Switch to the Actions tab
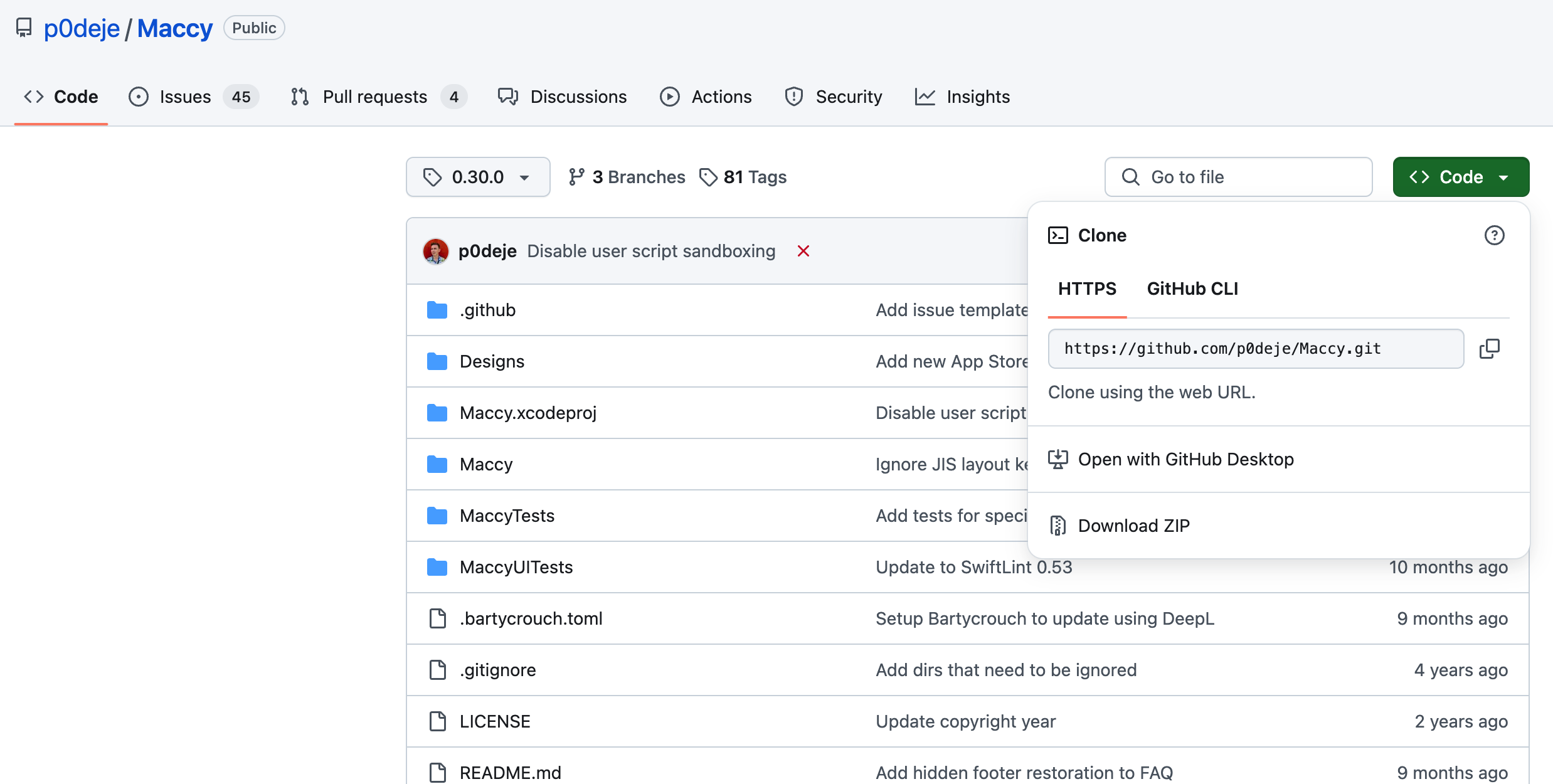This screenshot has height=784, width=1553. pos(706,97)
